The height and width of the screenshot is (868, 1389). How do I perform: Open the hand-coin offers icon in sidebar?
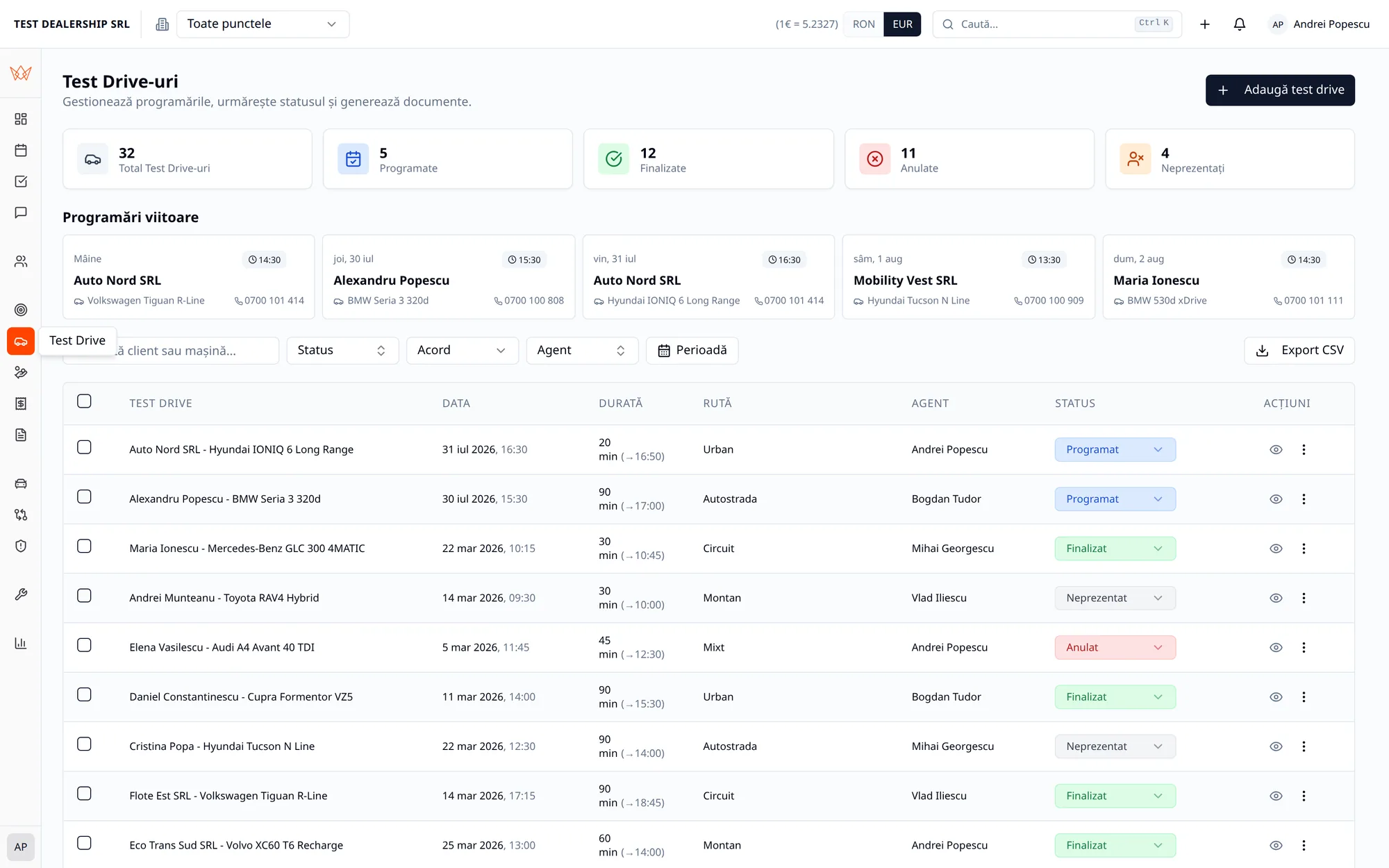click(x=21, y=372)
